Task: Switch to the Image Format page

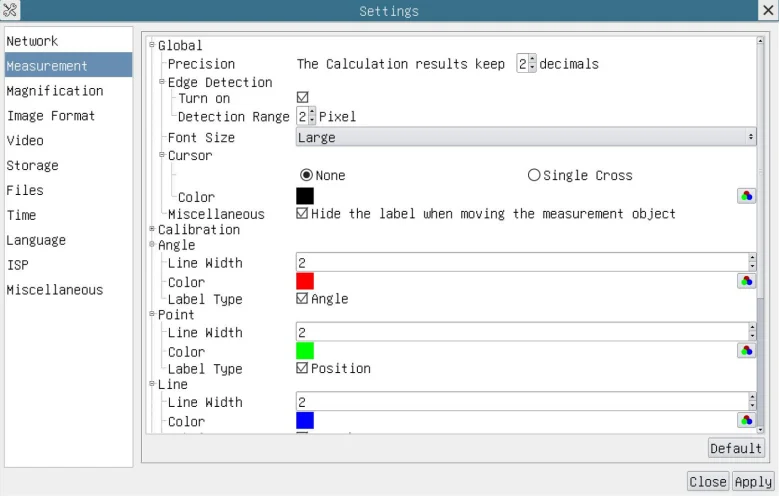Action: coord(50,116)
